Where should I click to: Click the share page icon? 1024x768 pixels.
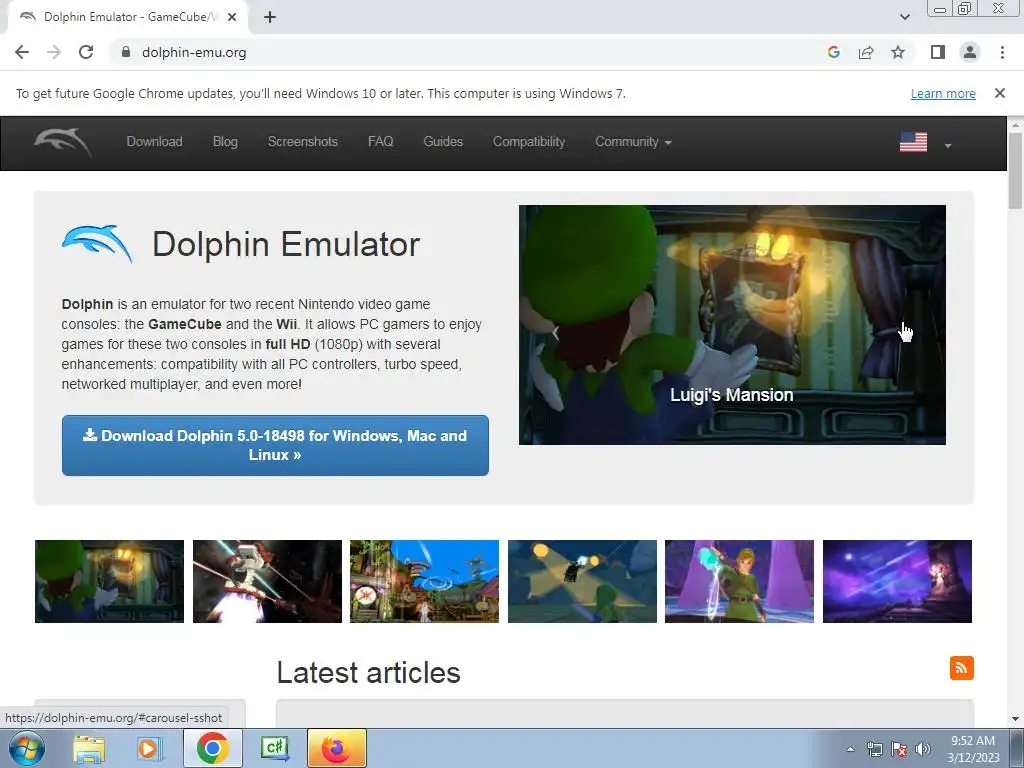click(x=866, y=52)
